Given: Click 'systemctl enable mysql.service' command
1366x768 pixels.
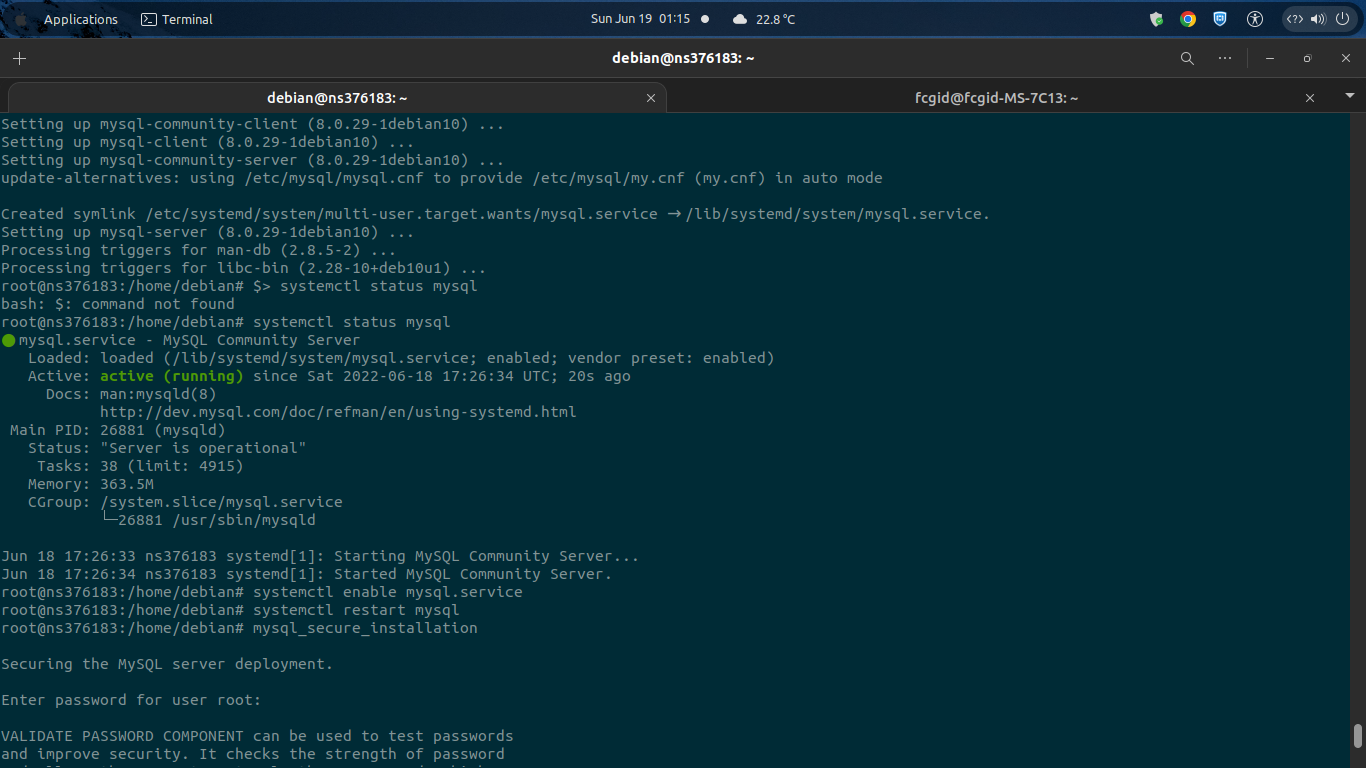Looking at the screenshot, I should [x=388, y=592].
